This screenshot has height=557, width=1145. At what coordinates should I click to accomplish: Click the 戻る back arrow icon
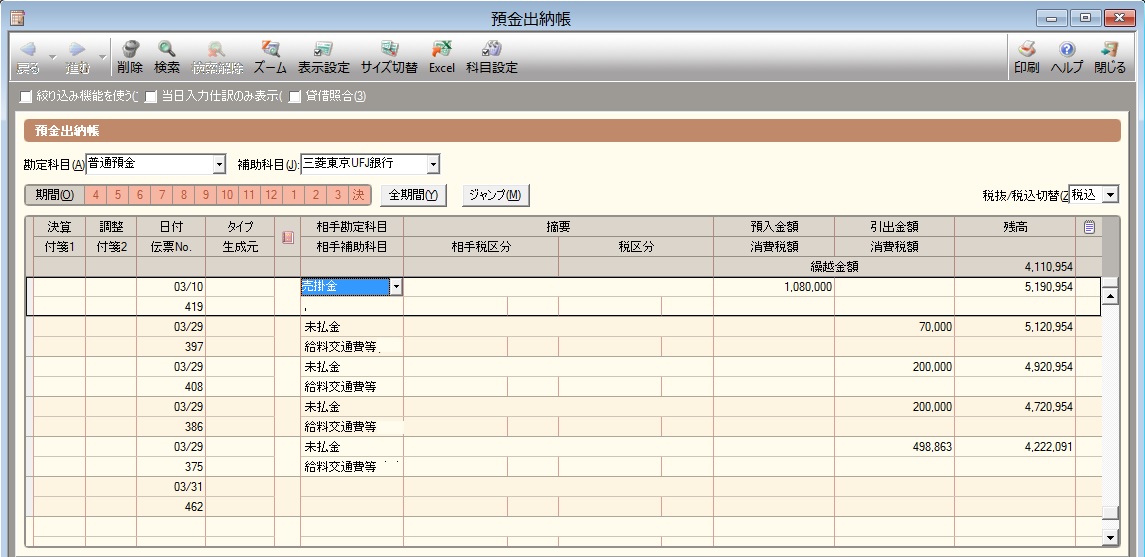pos(28,50)
